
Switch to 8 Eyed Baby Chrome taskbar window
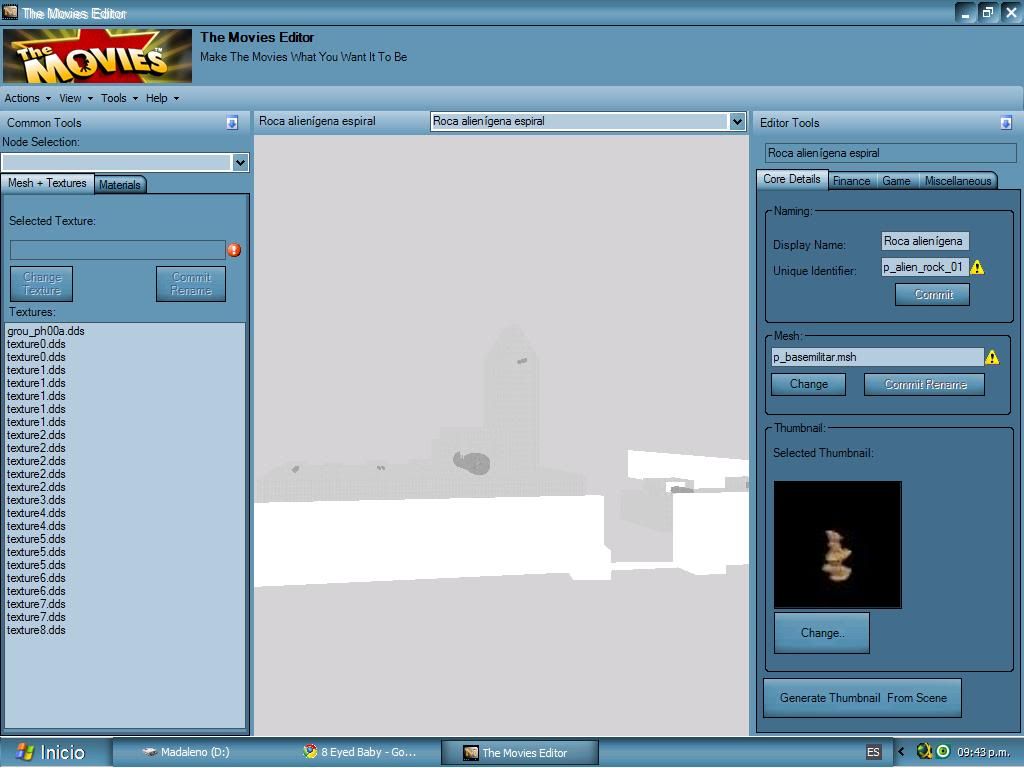pyautogui.click(x=359, y=752)
